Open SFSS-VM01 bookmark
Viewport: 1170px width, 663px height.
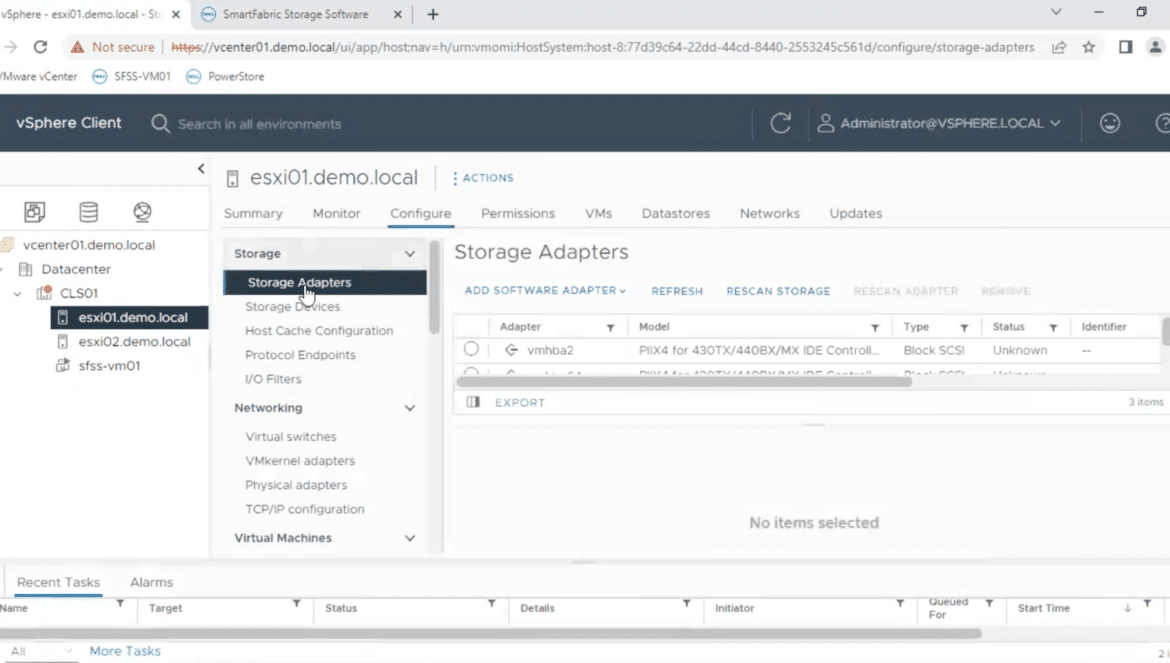(131, 76)
